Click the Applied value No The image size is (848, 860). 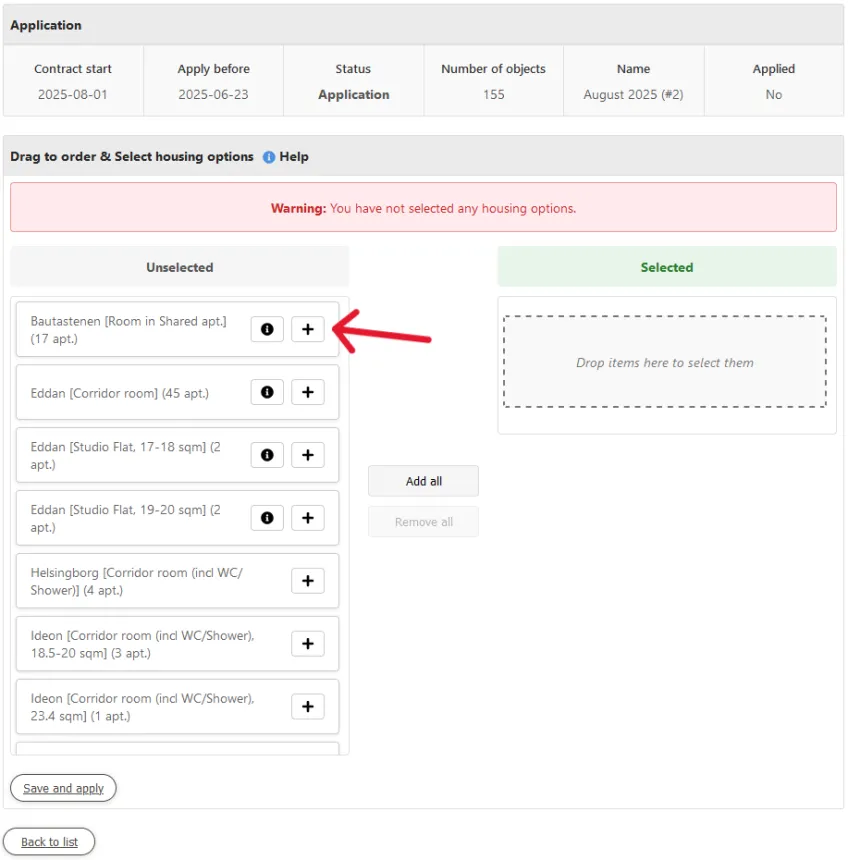click(774, 94)
